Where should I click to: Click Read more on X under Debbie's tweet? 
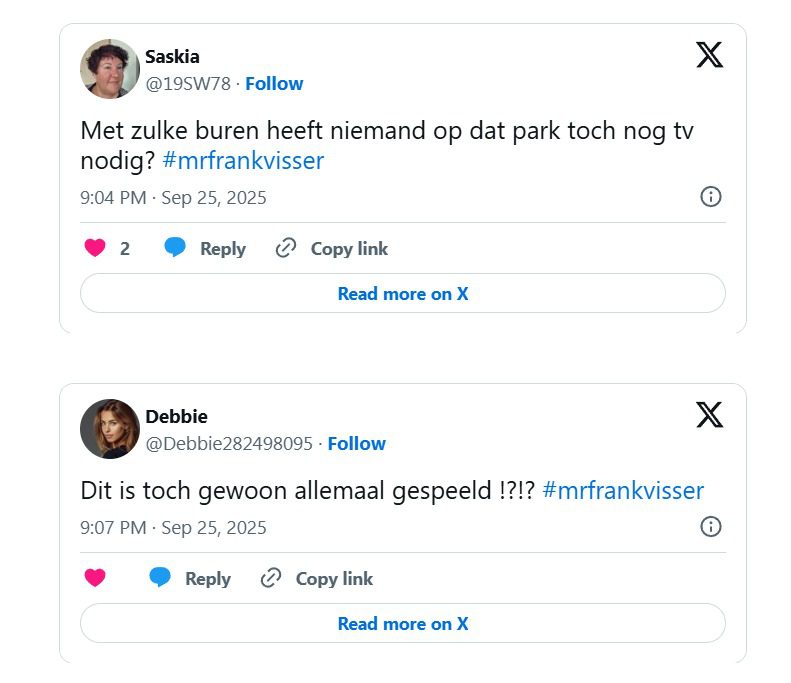click(x=402, y=624)
